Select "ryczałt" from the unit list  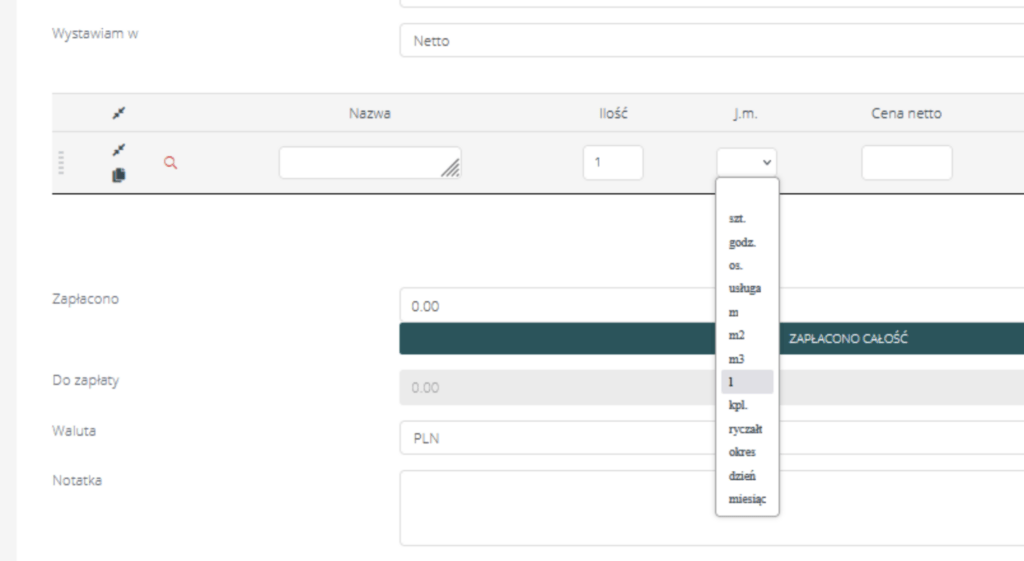[746, 428]
